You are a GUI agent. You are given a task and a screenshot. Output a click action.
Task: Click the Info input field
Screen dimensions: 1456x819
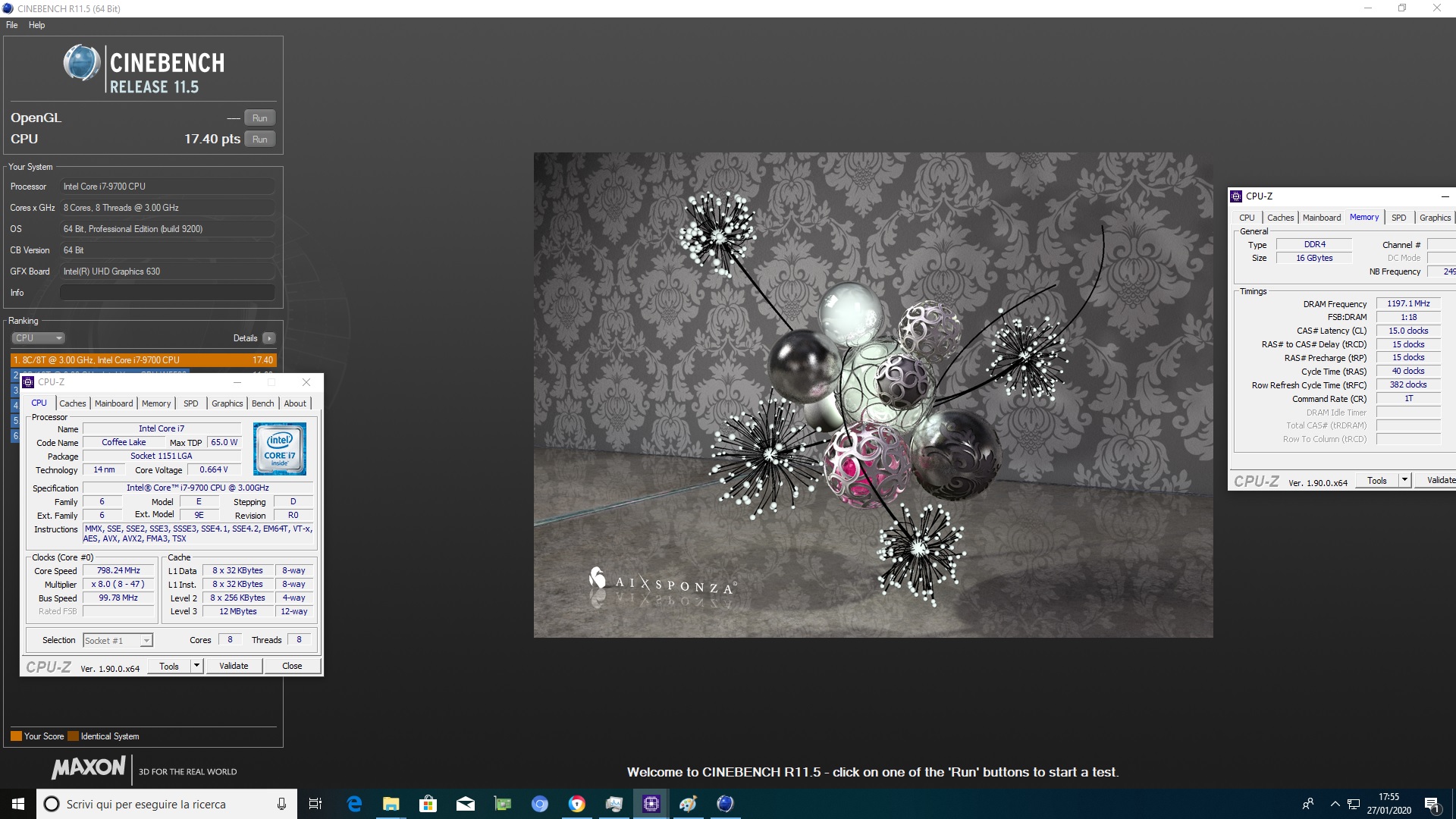coord(168,293)
